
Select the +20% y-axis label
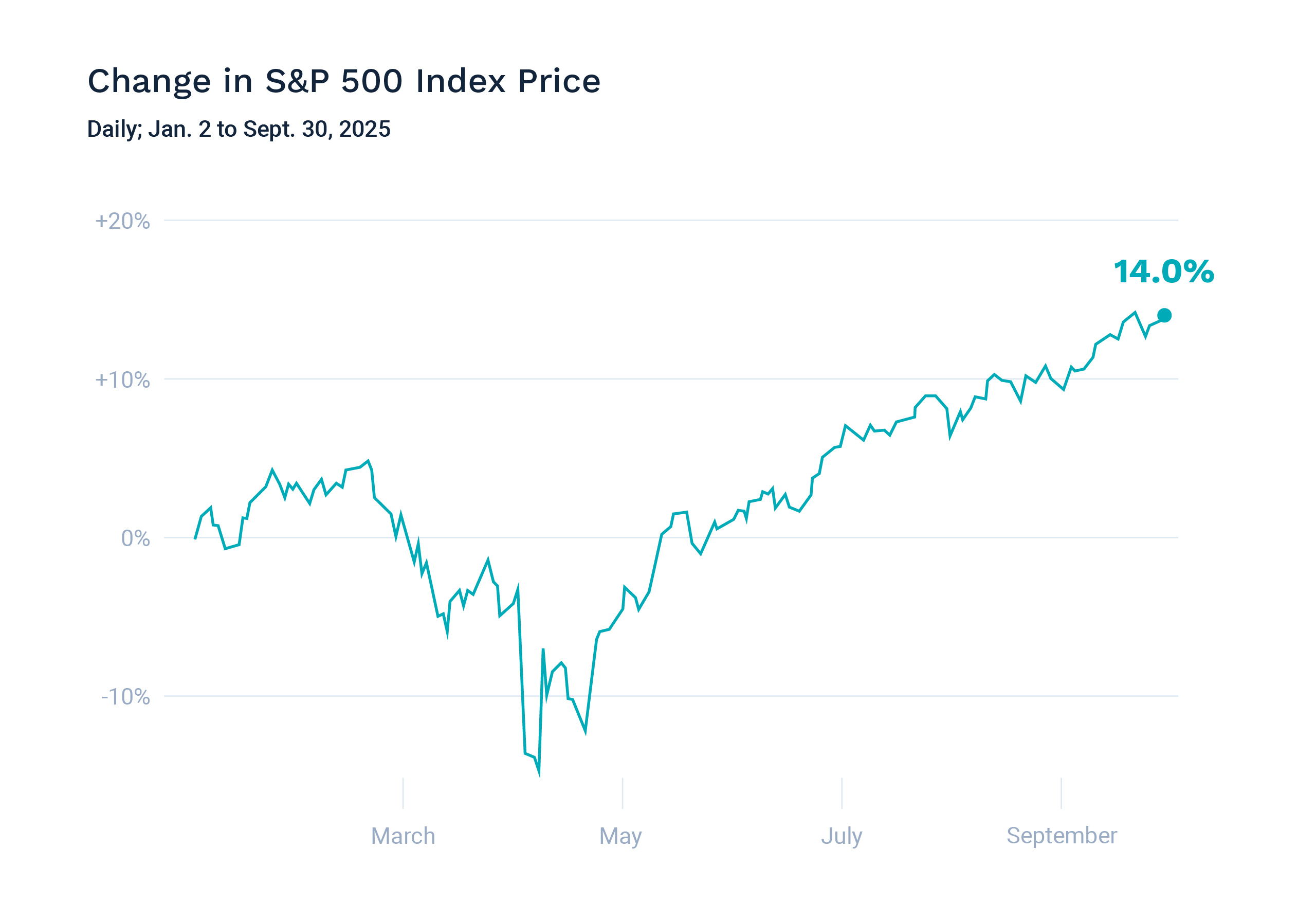click(x=122, y=221)
